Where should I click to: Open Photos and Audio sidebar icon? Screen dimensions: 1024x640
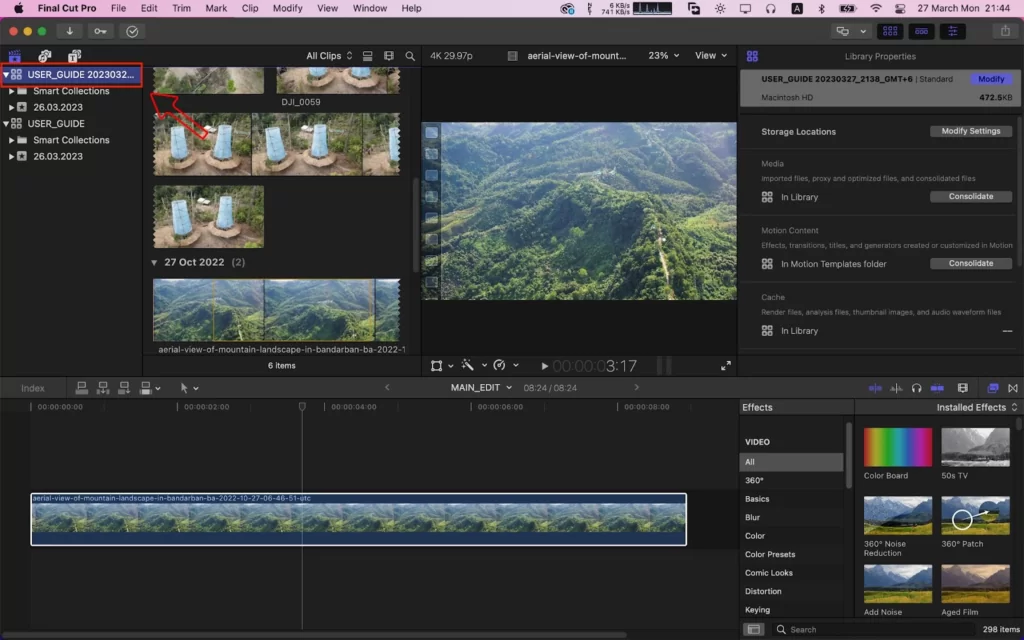44,56
